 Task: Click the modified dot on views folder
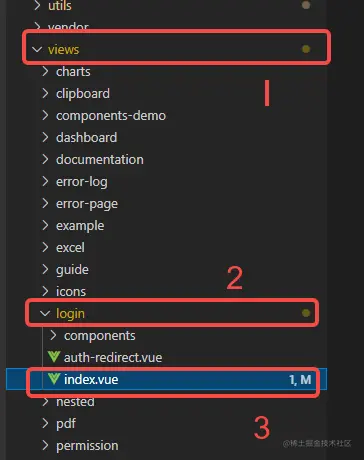tap(306, 49)
